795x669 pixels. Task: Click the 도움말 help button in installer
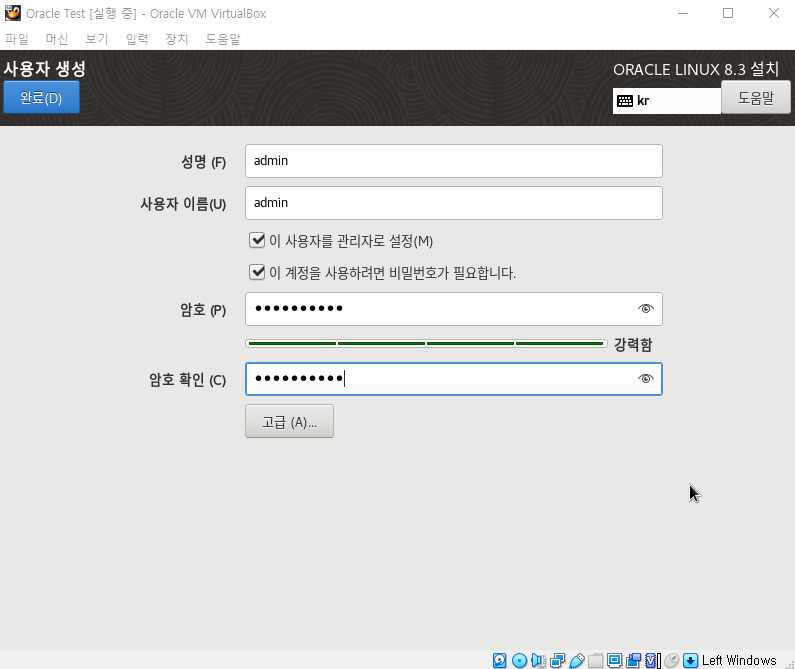tap(755, 97)
